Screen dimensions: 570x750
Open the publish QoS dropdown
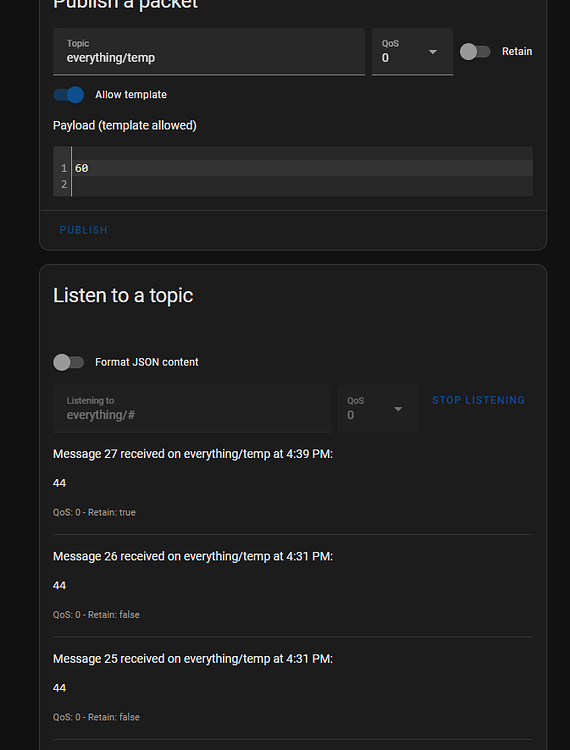(412, 52)
